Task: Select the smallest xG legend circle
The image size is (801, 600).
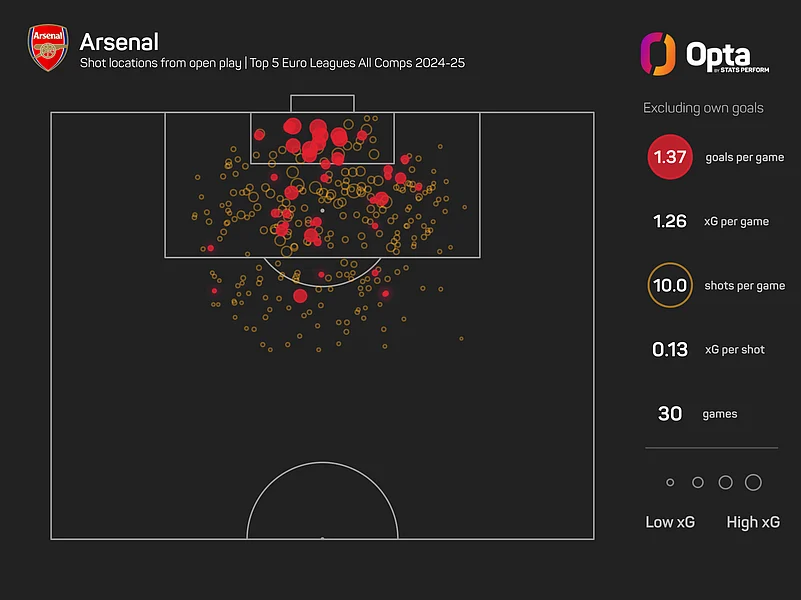Action: [x=670, y=482]
